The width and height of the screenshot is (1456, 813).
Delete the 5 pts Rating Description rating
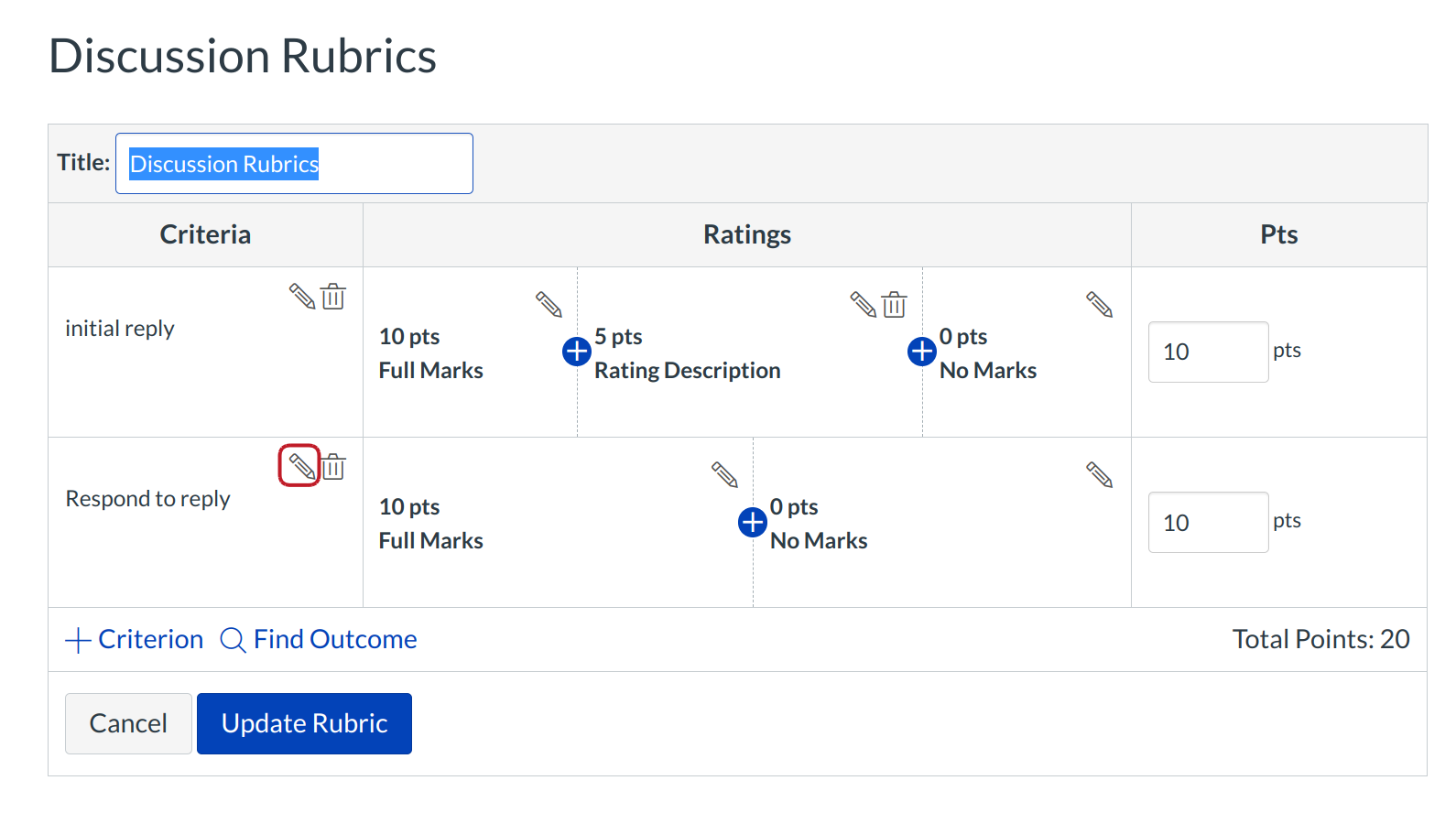(894, 304)
